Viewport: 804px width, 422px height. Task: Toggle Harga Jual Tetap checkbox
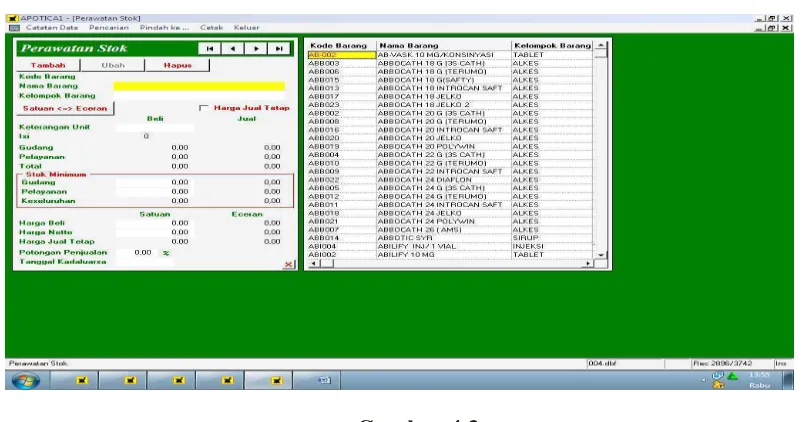click(204, 108)
